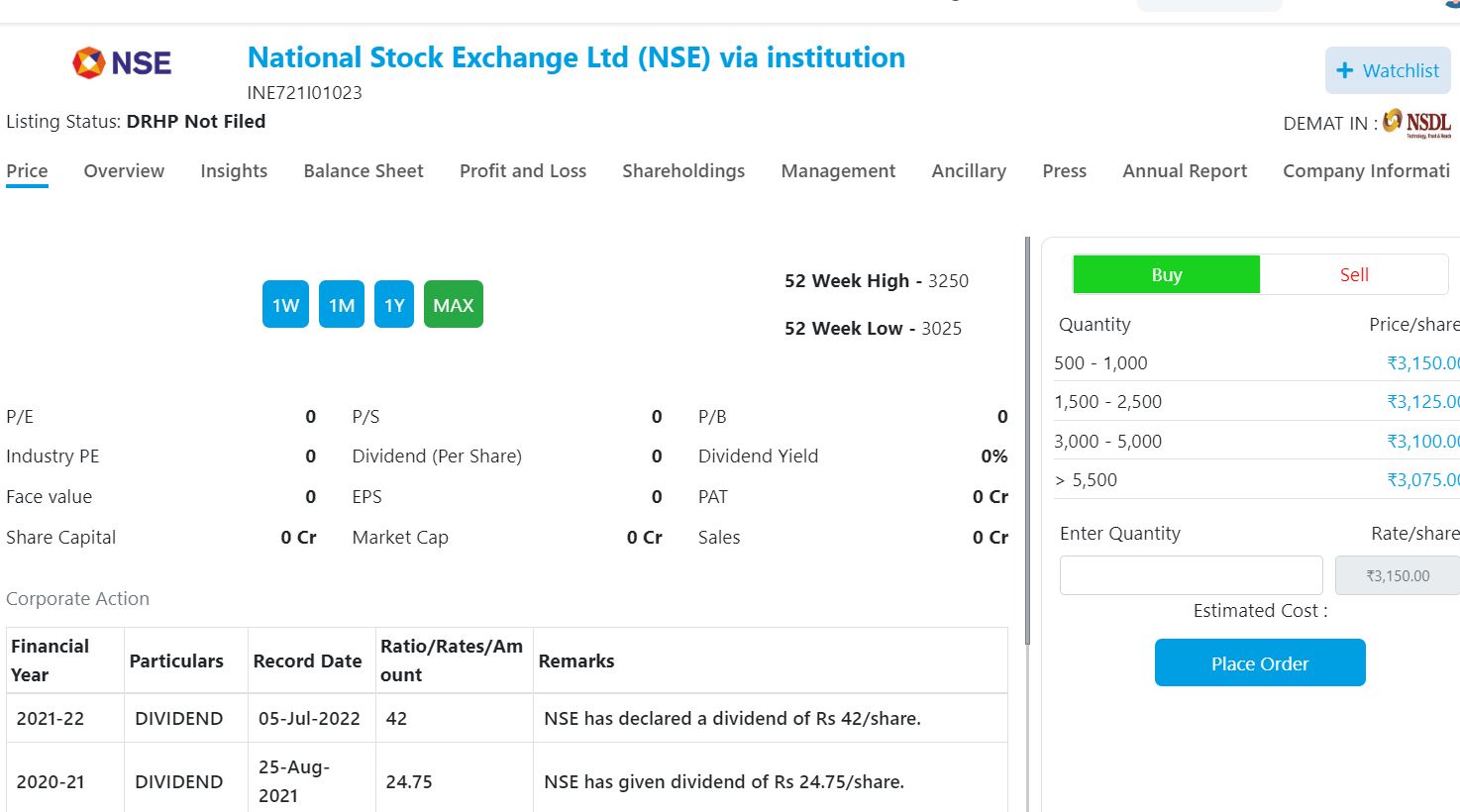Click the Enter Quantity input field
1460x812 pixels.
point(1191,575)
